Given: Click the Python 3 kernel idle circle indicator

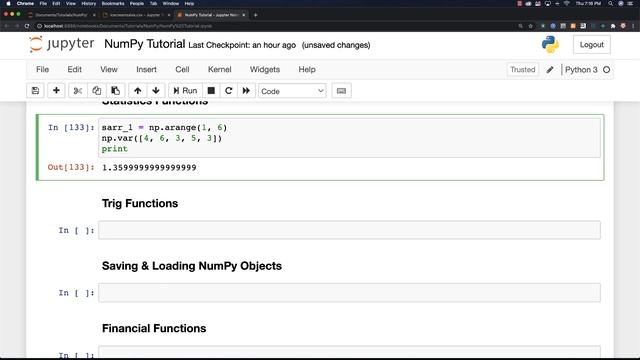Looking at the screenshot, I should (607, 70).
